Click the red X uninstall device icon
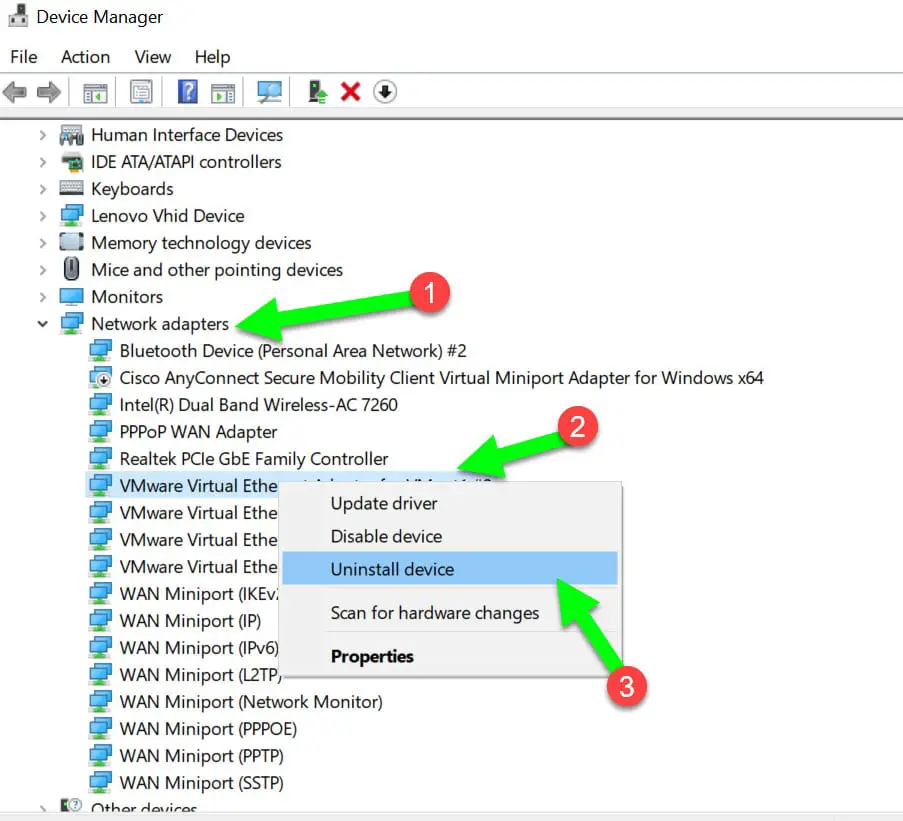Screen dimensions: 903x821 coord(350,92)
